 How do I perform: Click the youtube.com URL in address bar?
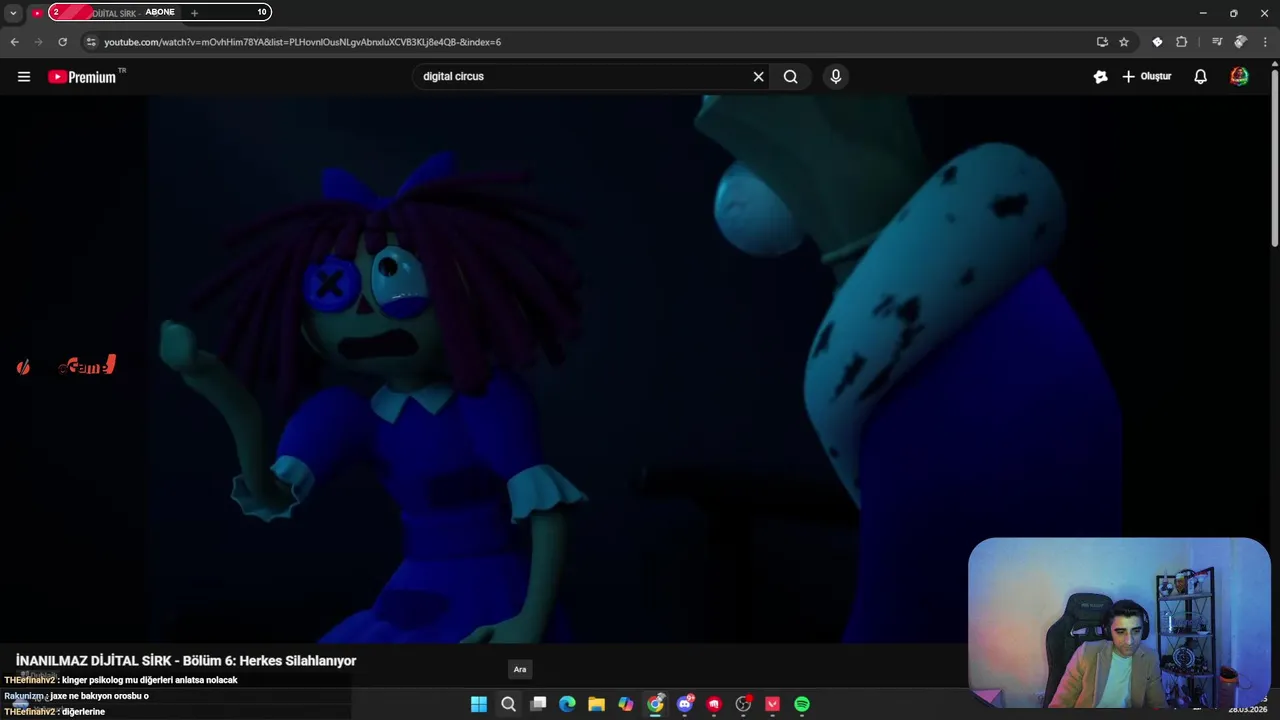[303, 42]
